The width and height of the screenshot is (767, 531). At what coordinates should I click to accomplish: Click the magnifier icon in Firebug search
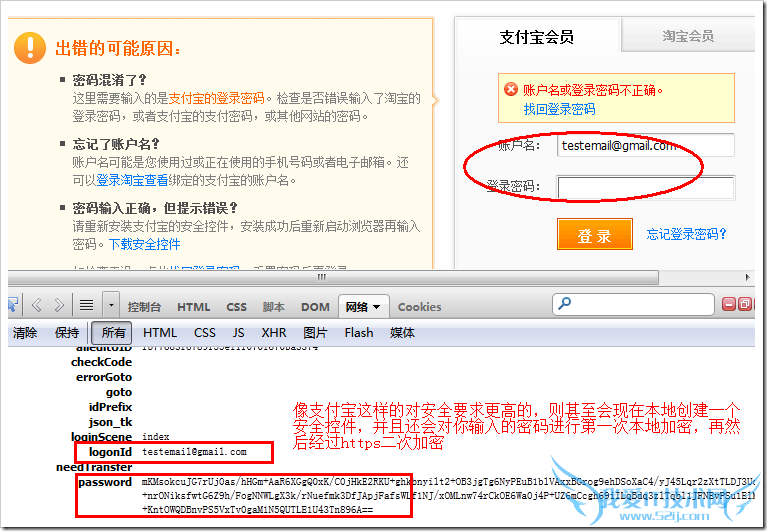coord(564,304)
